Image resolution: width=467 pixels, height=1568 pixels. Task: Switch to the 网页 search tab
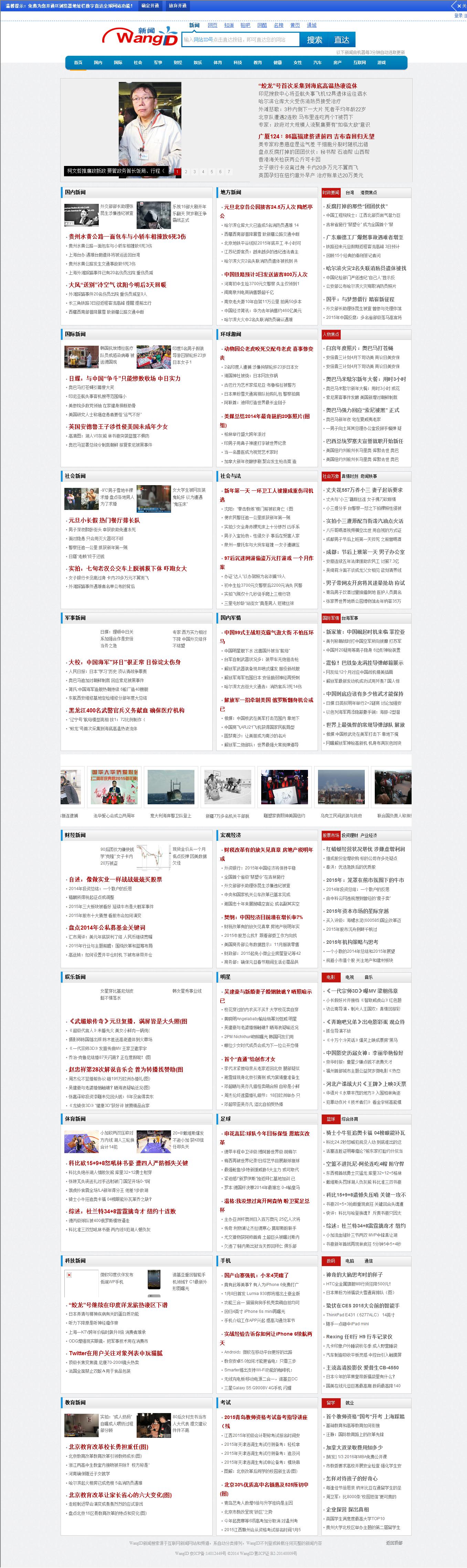tap(212, 25)
